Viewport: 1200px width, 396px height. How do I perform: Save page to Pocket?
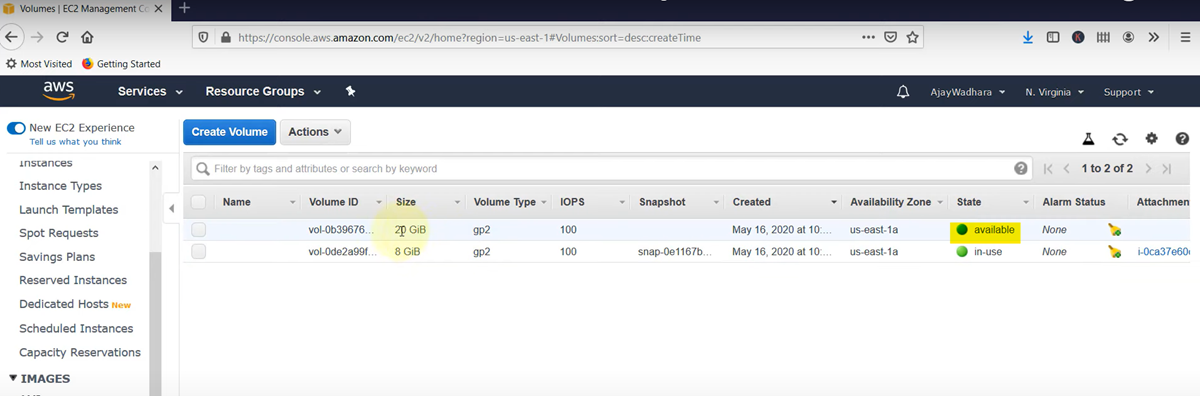(890, 37)
